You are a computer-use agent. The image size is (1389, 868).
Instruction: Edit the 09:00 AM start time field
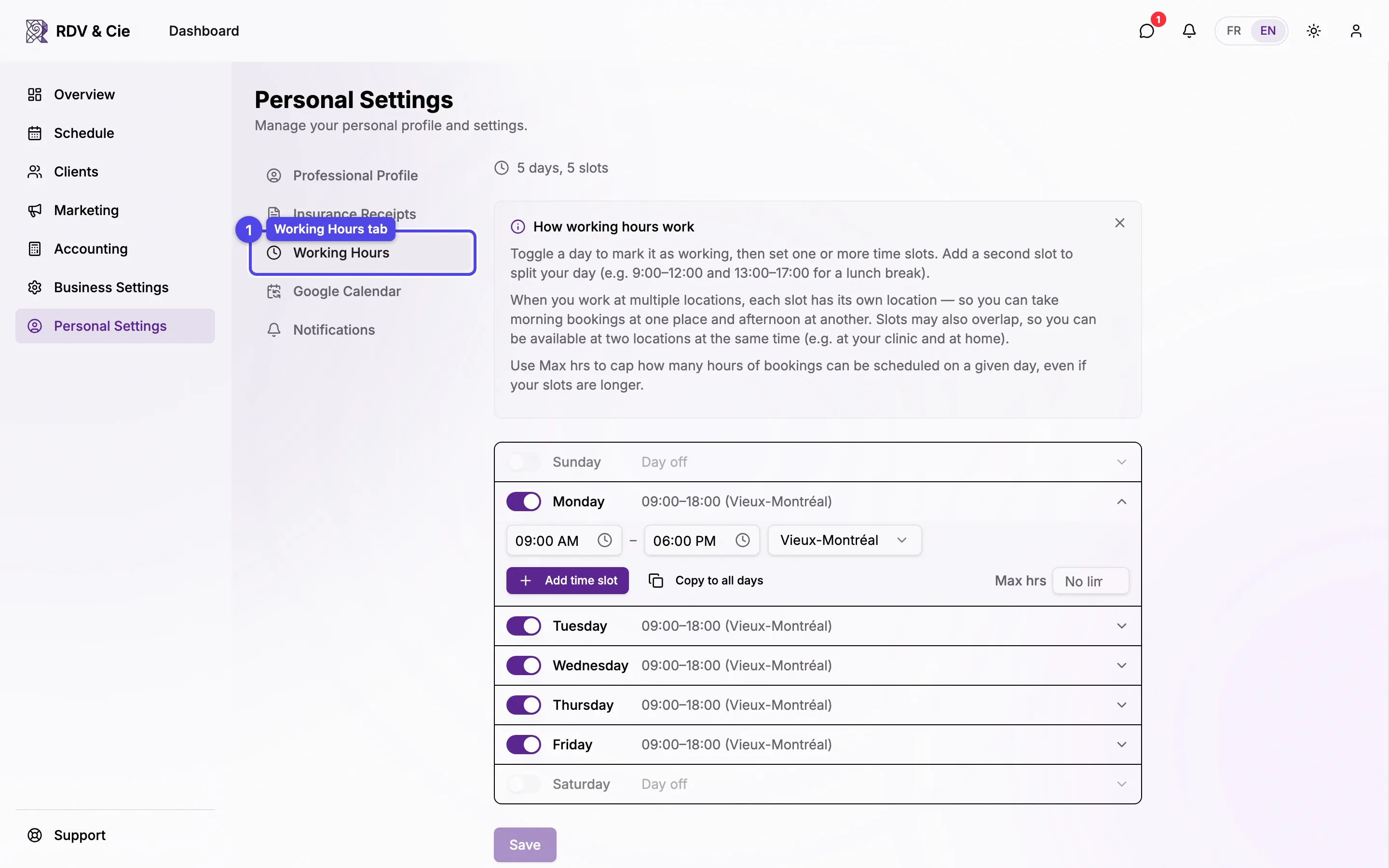564,540
